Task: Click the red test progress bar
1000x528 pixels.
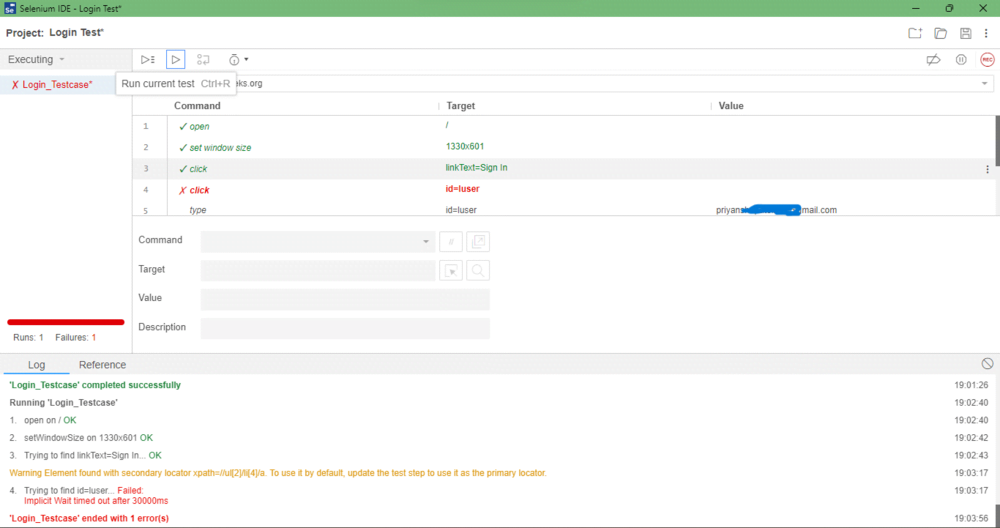Action: pyautogui.click(x=66, y=322)
